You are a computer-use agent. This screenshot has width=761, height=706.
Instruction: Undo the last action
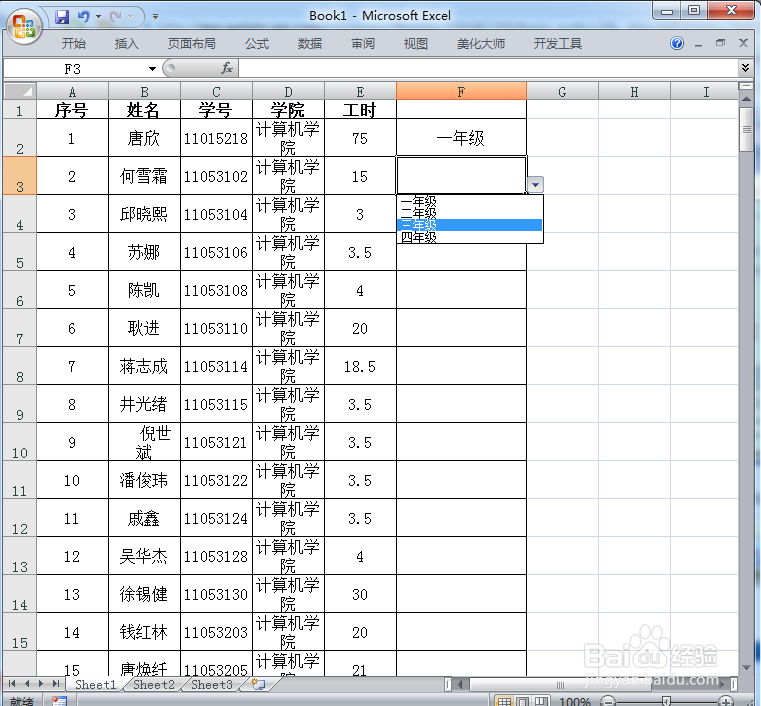coord(83,17)
